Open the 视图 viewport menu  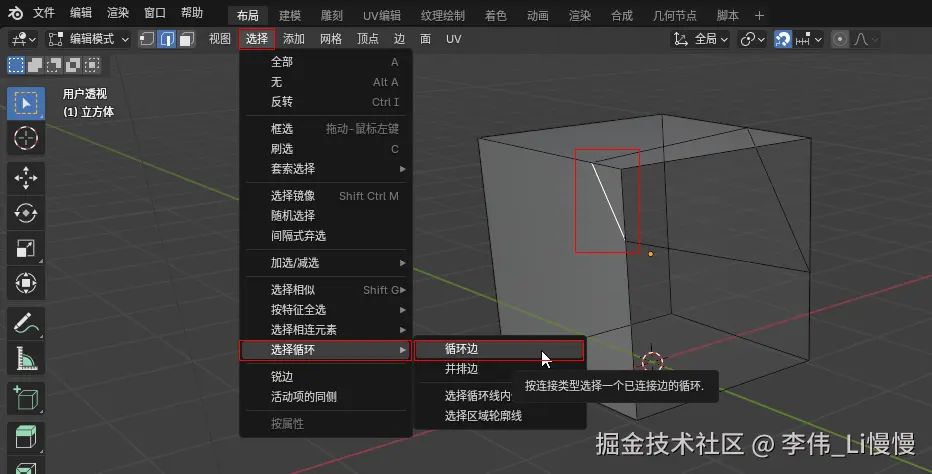[219, 39]
